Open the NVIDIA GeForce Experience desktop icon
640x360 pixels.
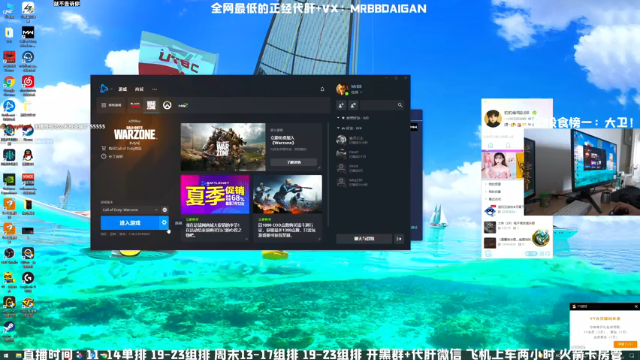click(9, 180)
